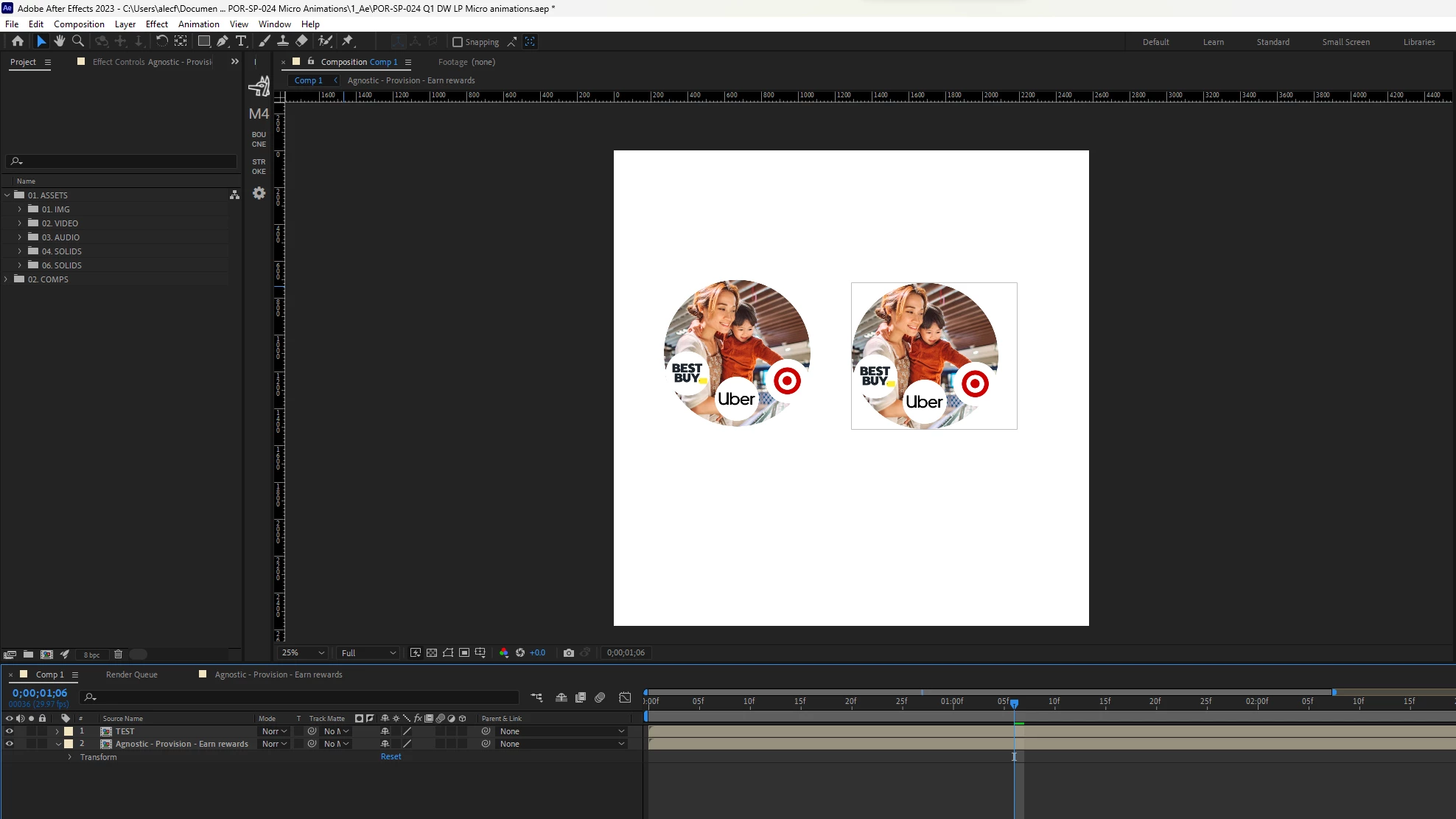Image resolution: width=1456 pixels, height=819 pixels.
Task: Hide the Agnostic - Provision layer visibility
Action: (10, 744)
